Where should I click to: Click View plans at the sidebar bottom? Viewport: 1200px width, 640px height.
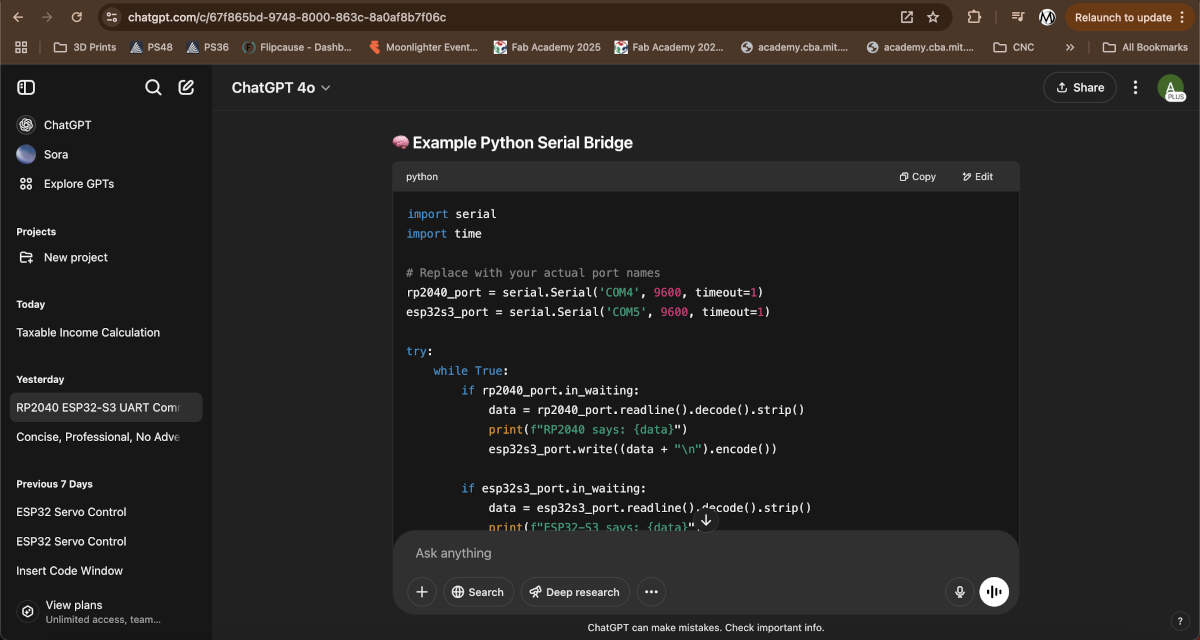pyautogui.click(x=106, y=612)
